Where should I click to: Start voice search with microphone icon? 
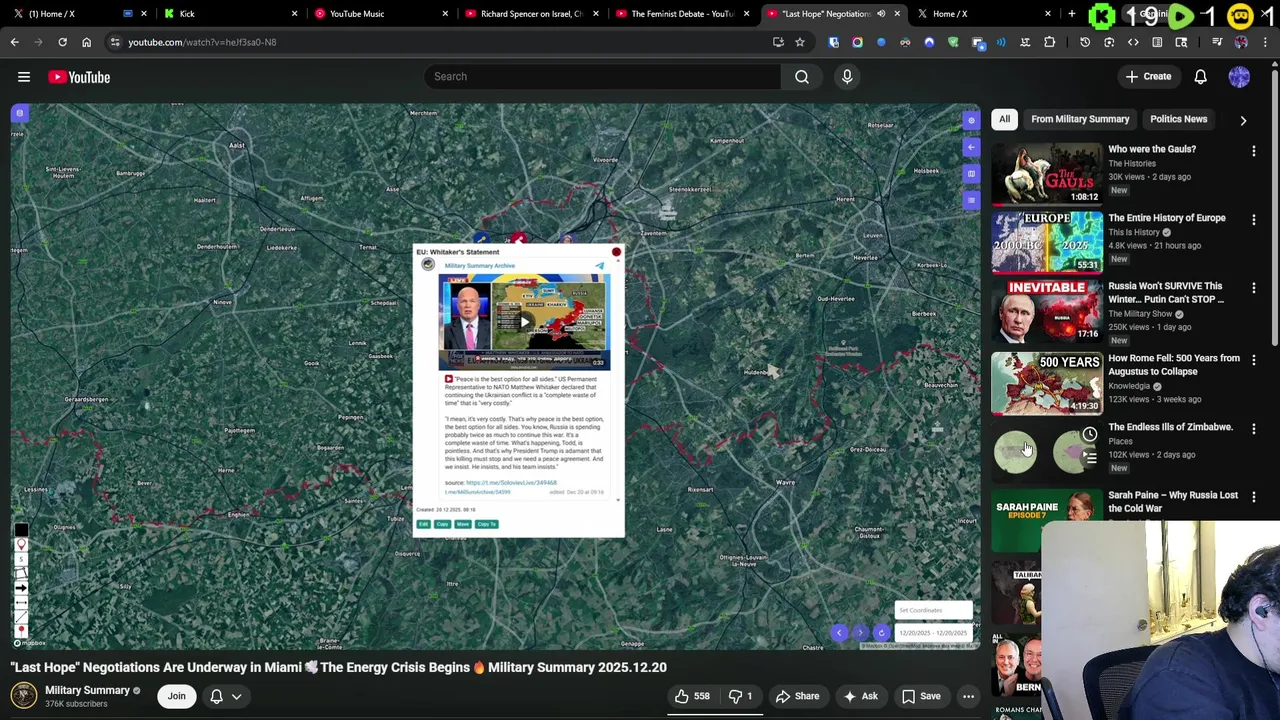(x=847, y=77)
